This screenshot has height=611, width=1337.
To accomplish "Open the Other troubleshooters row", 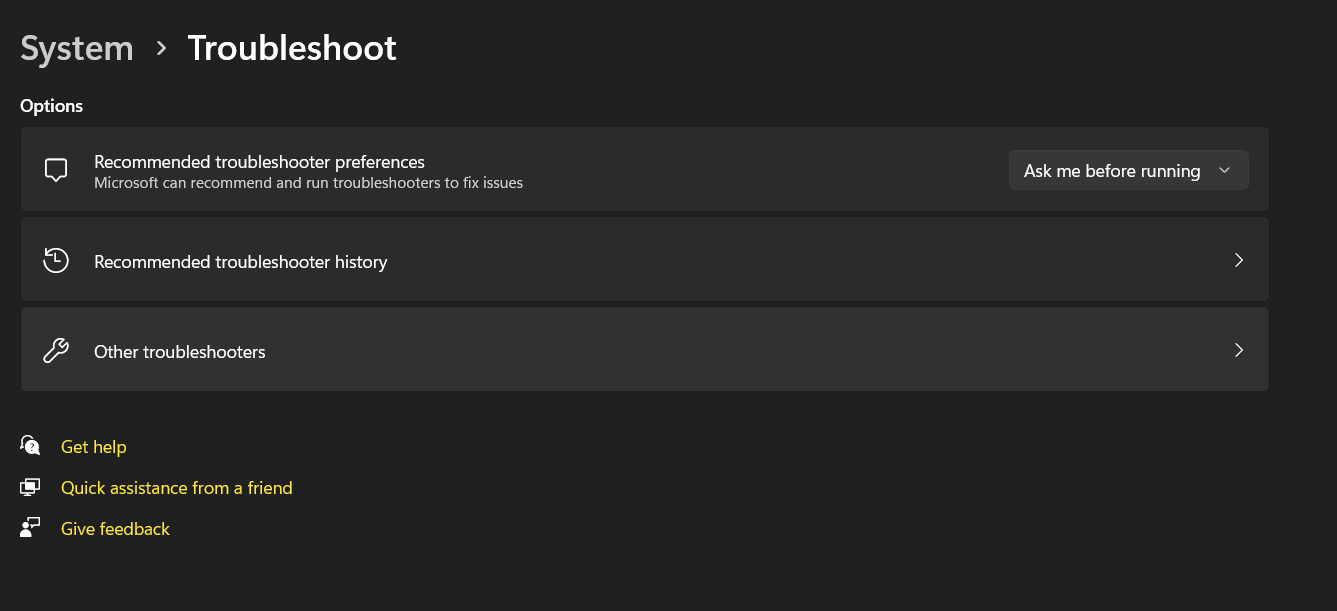I will tap(645, 349).
